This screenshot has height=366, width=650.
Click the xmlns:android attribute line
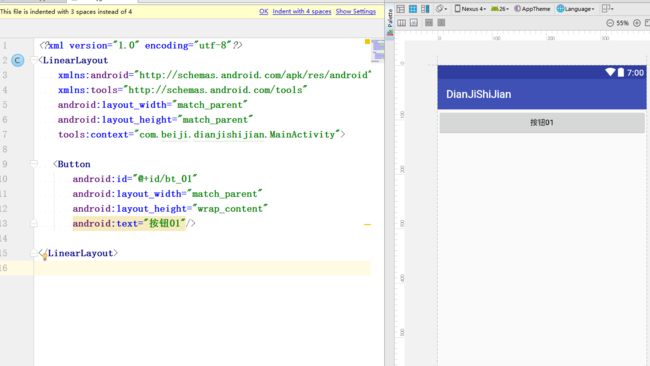(215, 75)
